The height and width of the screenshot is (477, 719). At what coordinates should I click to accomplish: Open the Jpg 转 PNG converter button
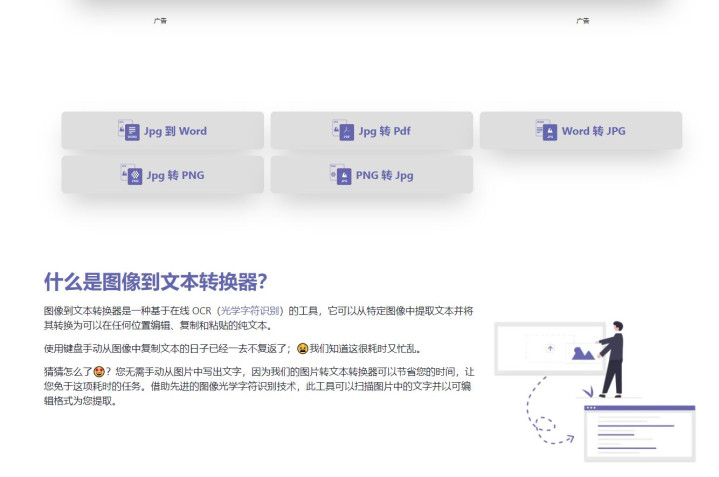[162, 175]
